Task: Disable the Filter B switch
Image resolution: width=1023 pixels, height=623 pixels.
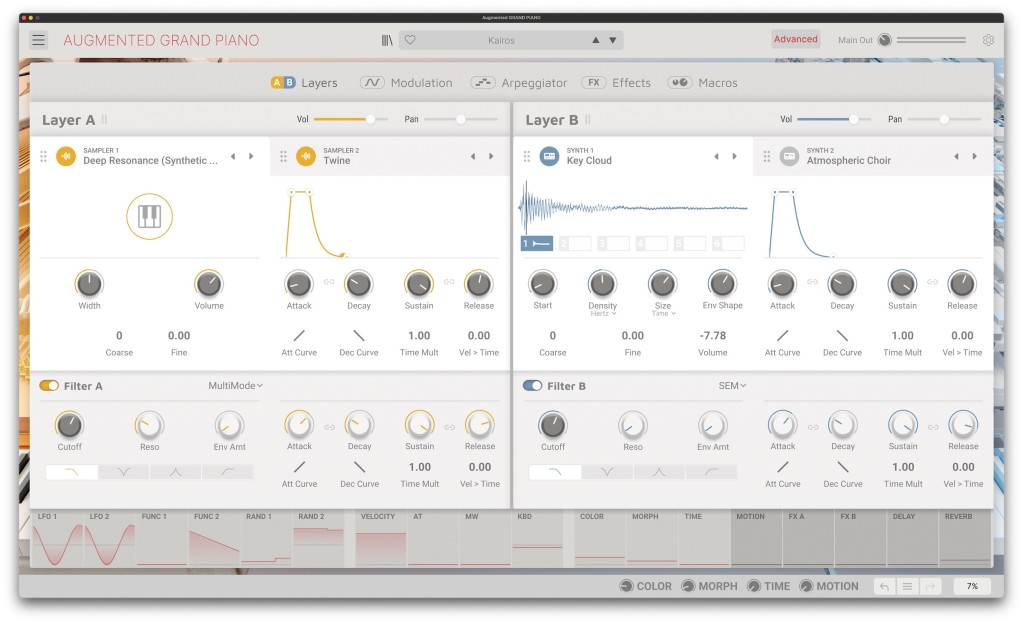Action: (532, 385)
